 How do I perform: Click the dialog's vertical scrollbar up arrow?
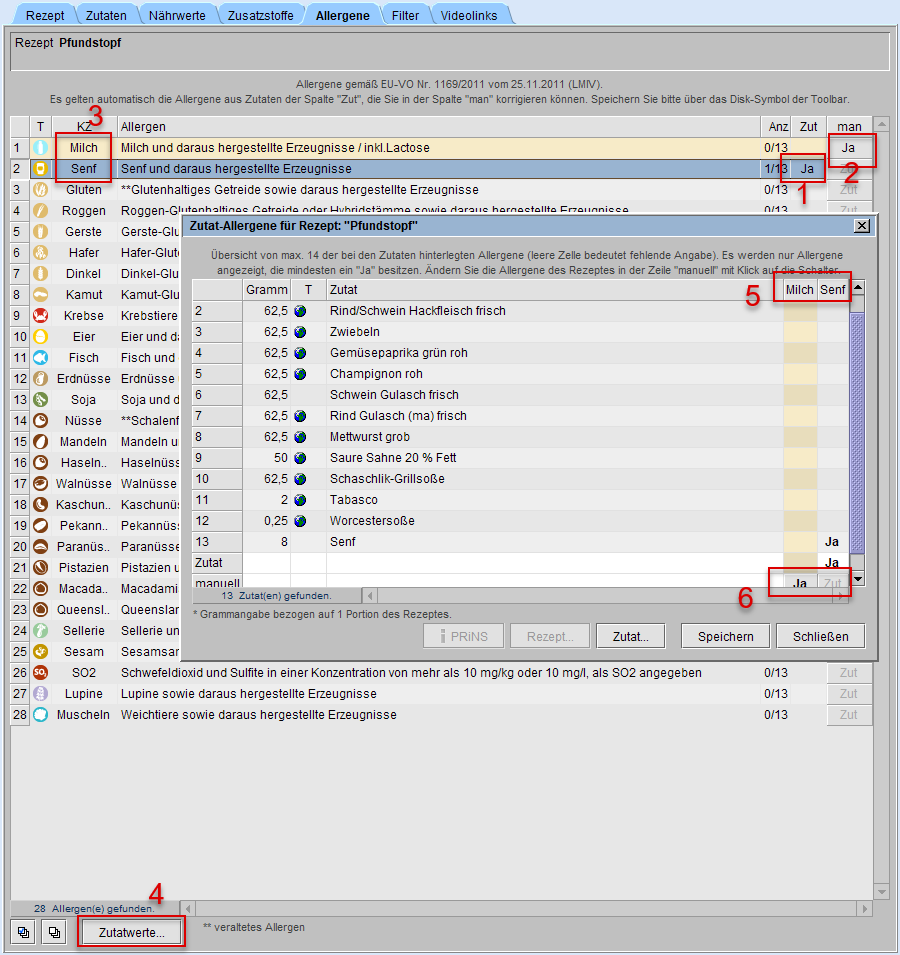point(857,289)
